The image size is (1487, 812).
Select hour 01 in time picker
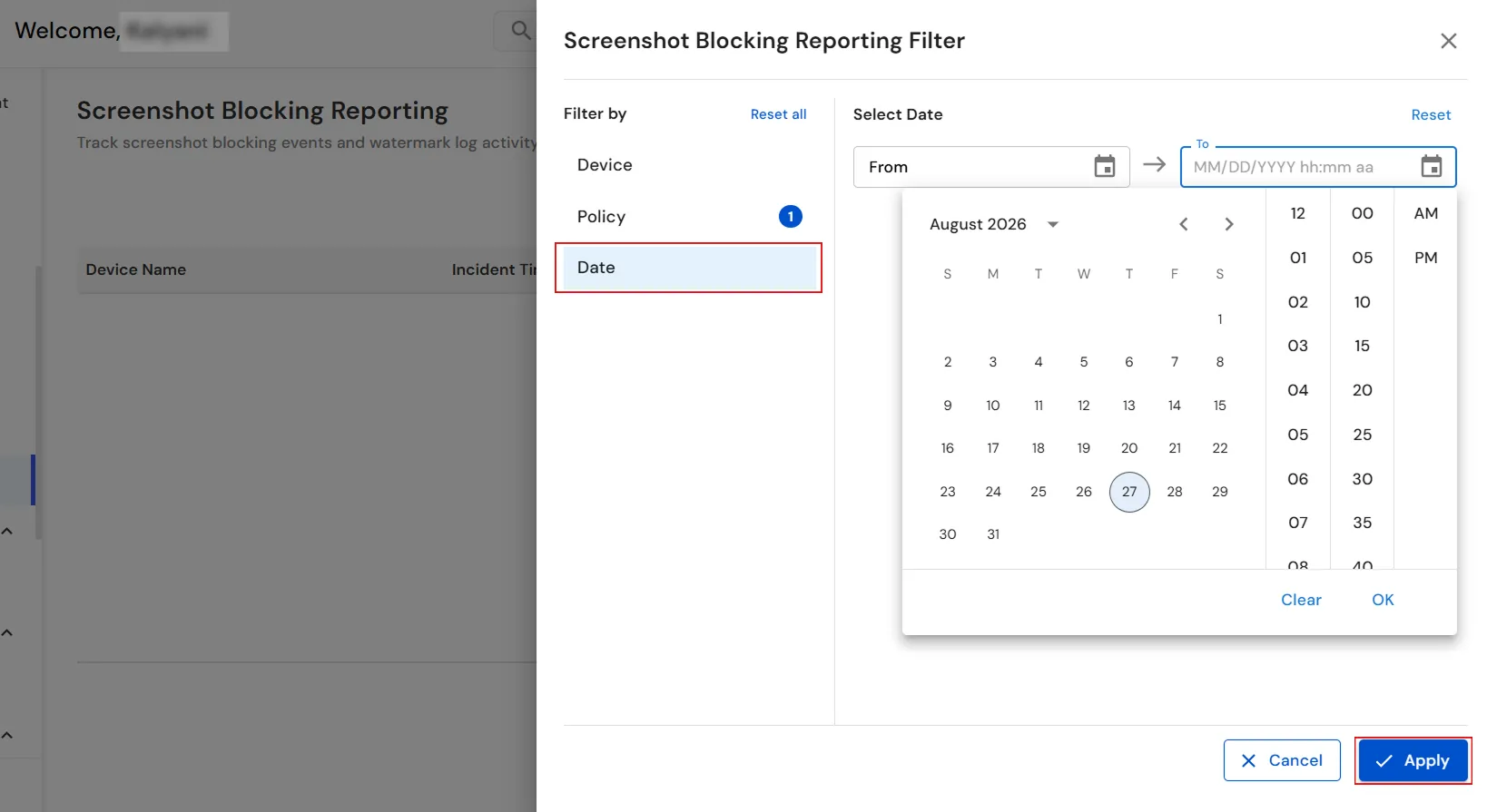1298,258
